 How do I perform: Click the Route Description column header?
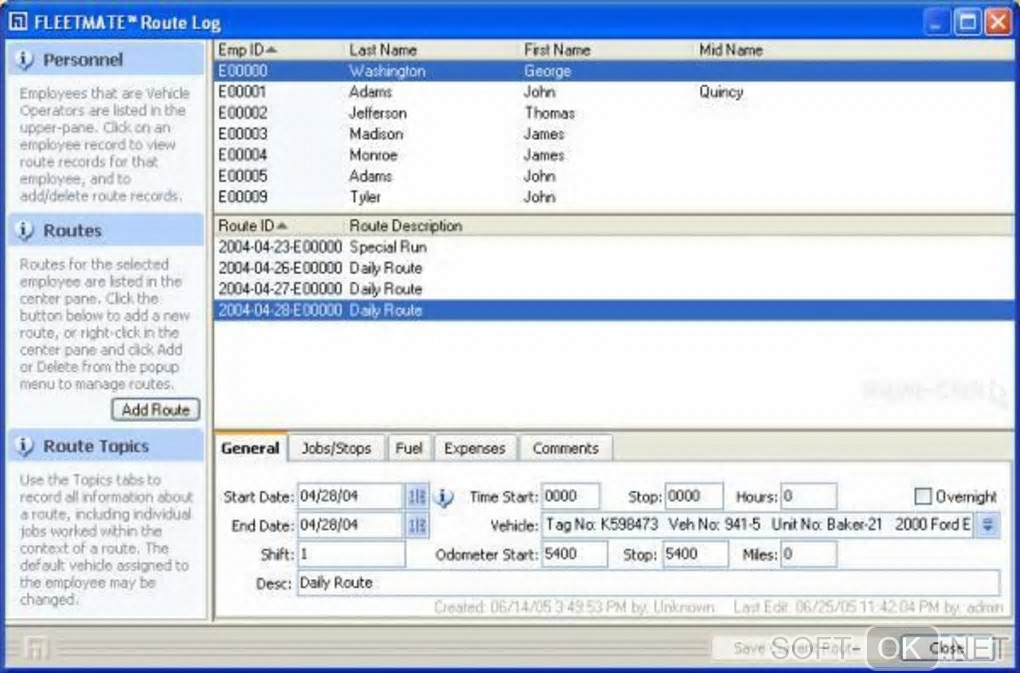pos(677,226)
